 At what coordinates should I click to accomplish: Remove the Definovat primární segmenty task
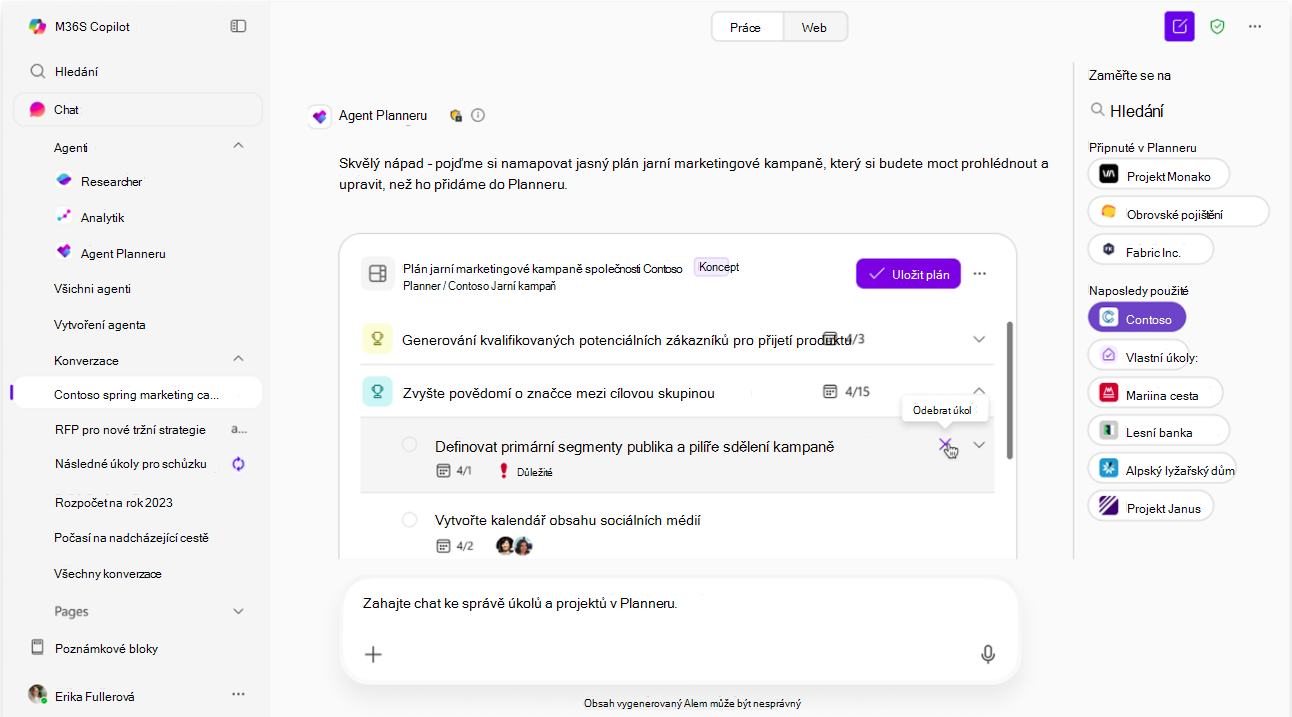pyautogui.click(x=945, y=445)
